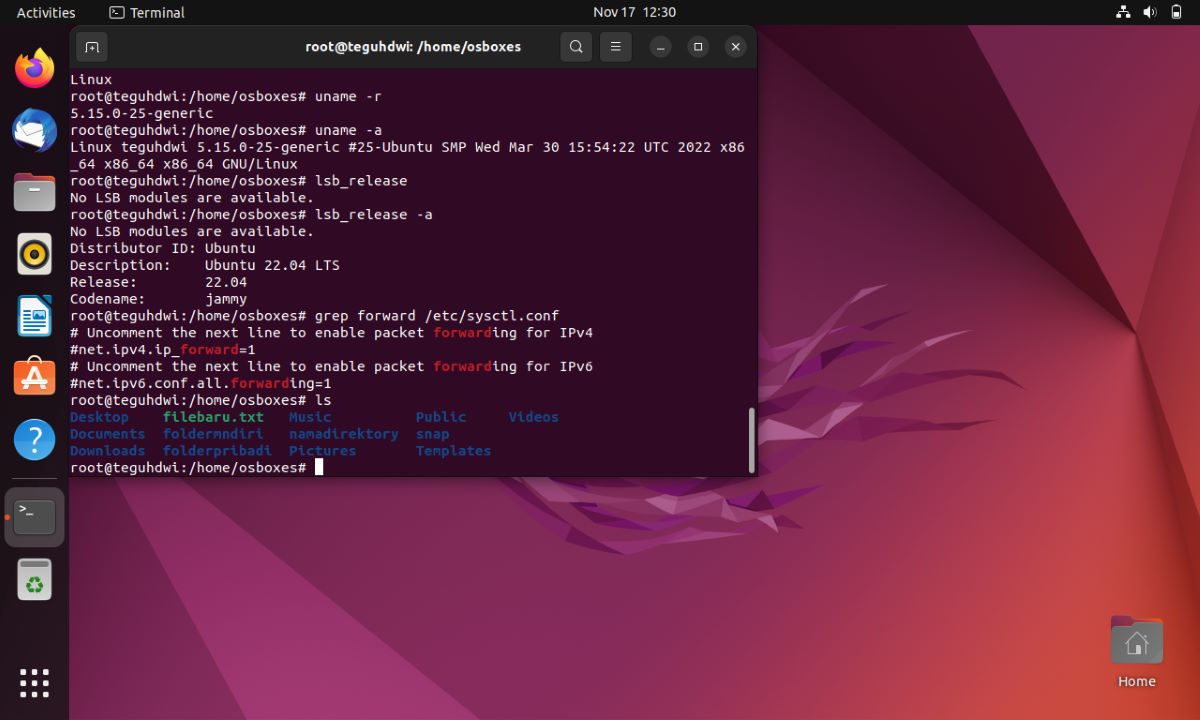Click the network status icon in top bar
This screenshot has height=720, width=1200.
(x=1123, y=12)
